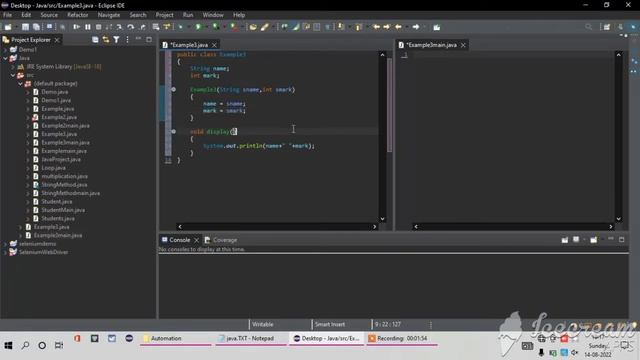Click the Pin Editor toolbar icon
The height and width of the screenshot is (360, 640).
pos(437,27)
